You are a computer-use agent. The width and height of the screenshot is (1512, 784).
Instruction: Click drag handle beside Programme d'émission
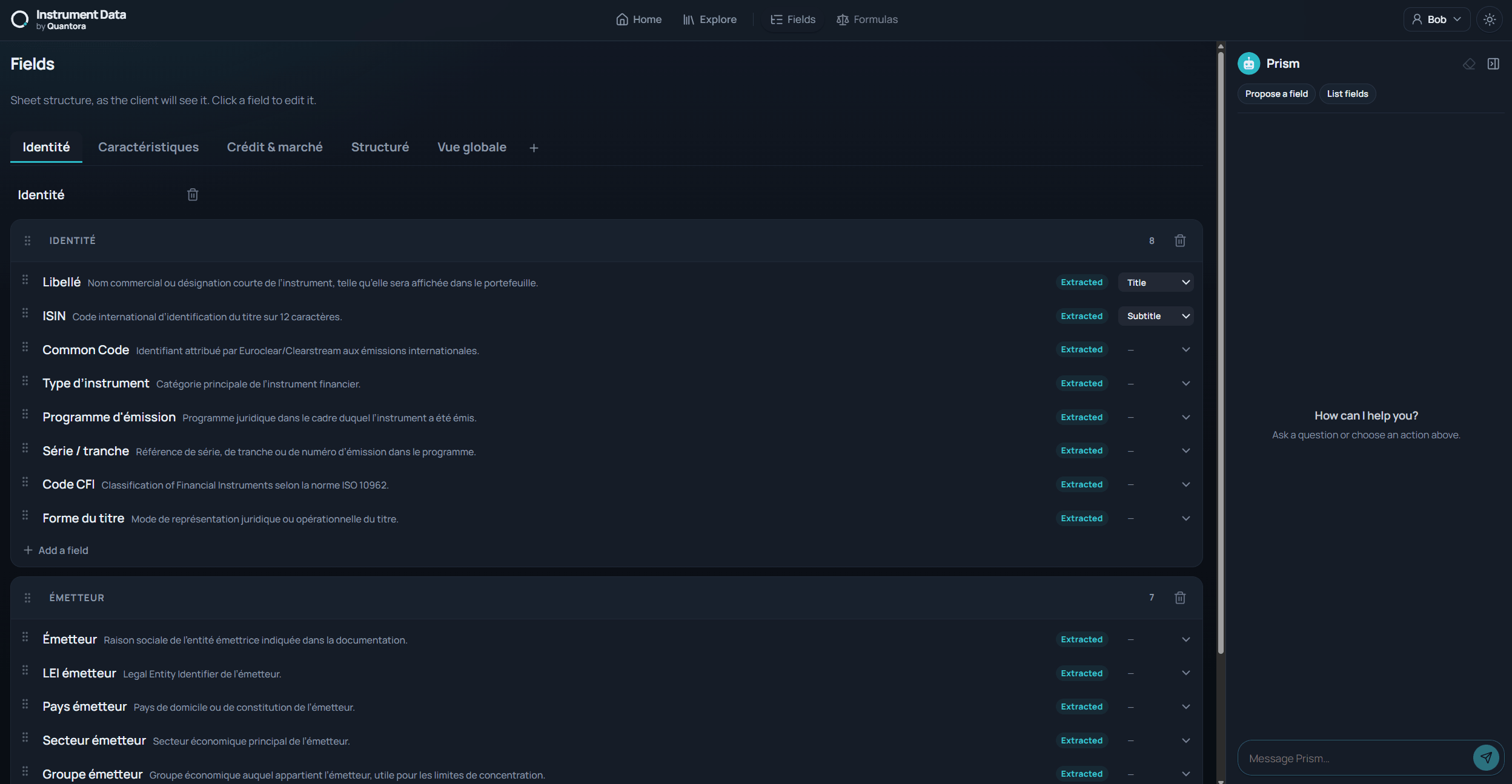pos(25,414)
